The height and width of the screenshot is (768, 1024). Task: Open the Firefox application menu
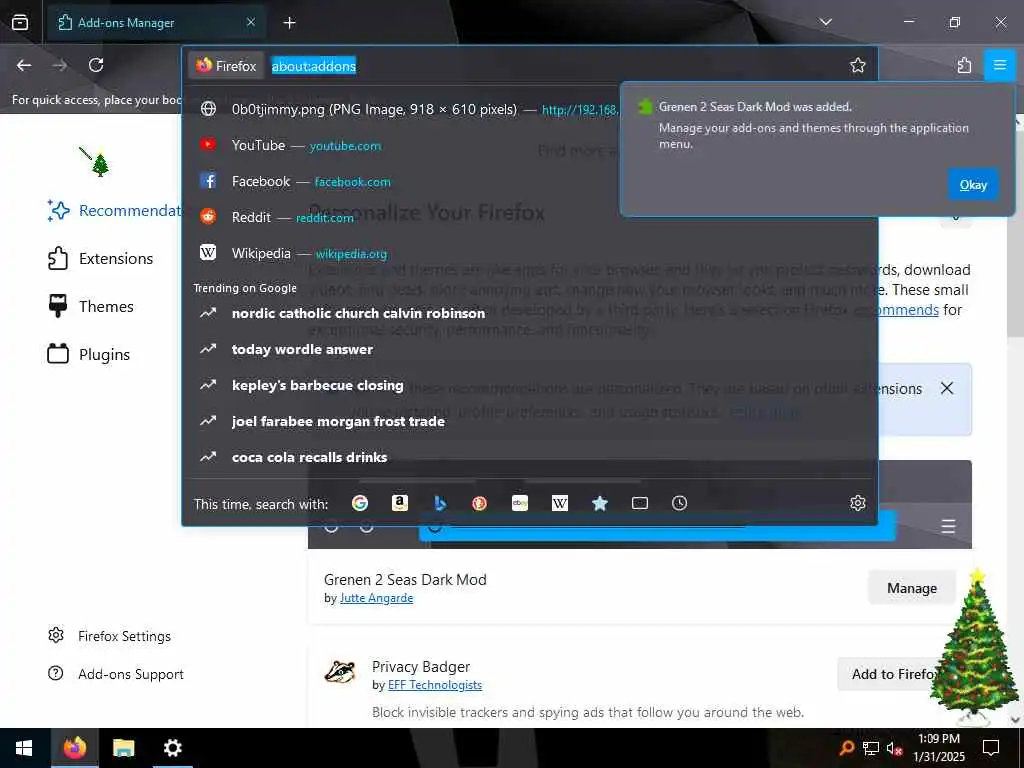pyautogui.click(x=999, y=65)
